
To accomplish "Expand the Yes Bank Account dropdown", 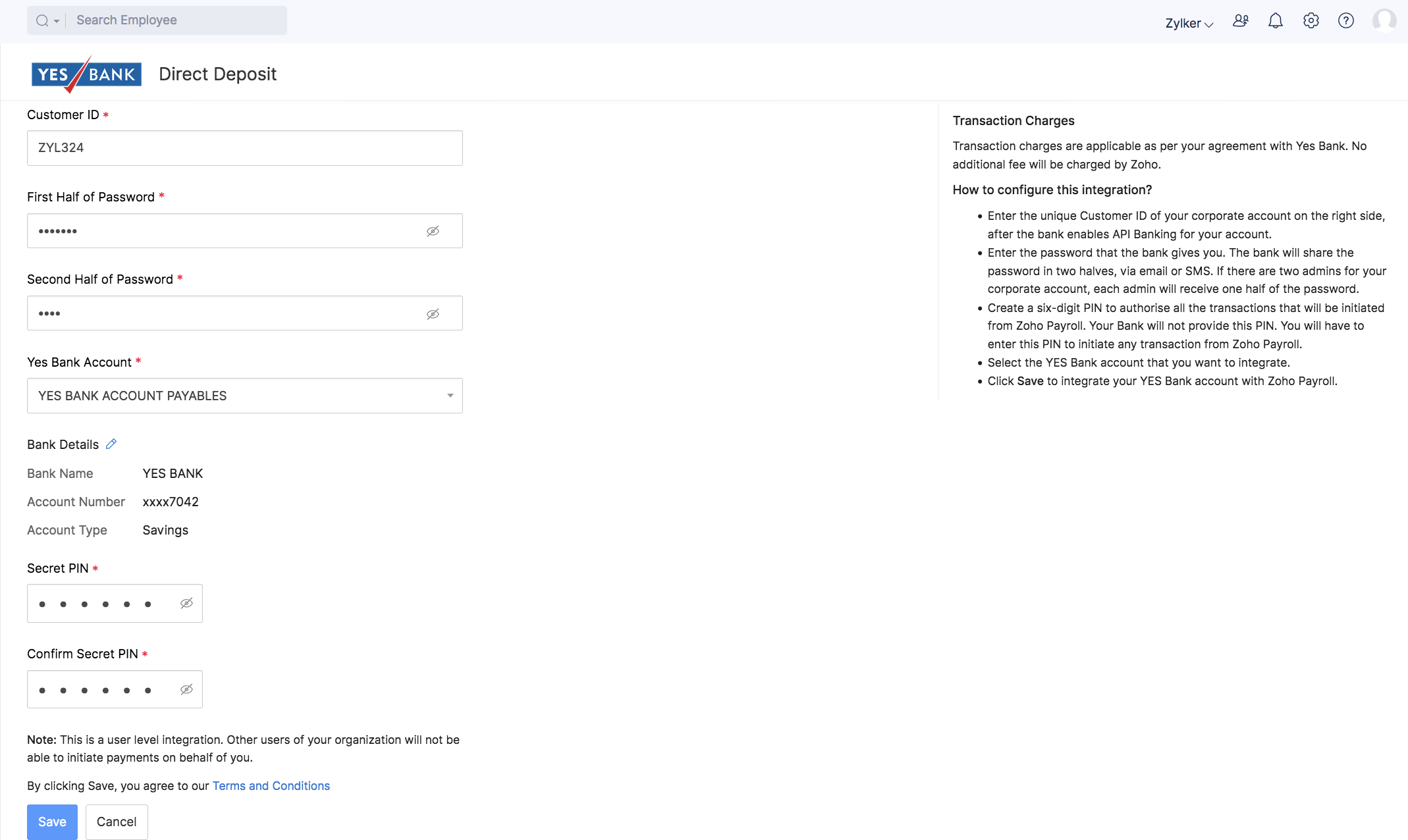I will (x=450, y=396).
